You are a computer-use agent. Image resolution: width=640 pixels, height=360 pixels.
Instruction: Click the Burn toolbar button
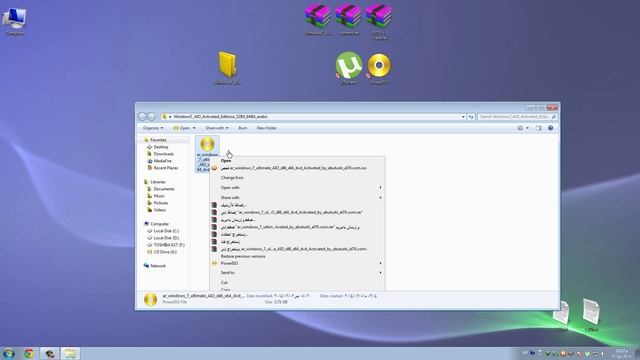pos(242,128)
